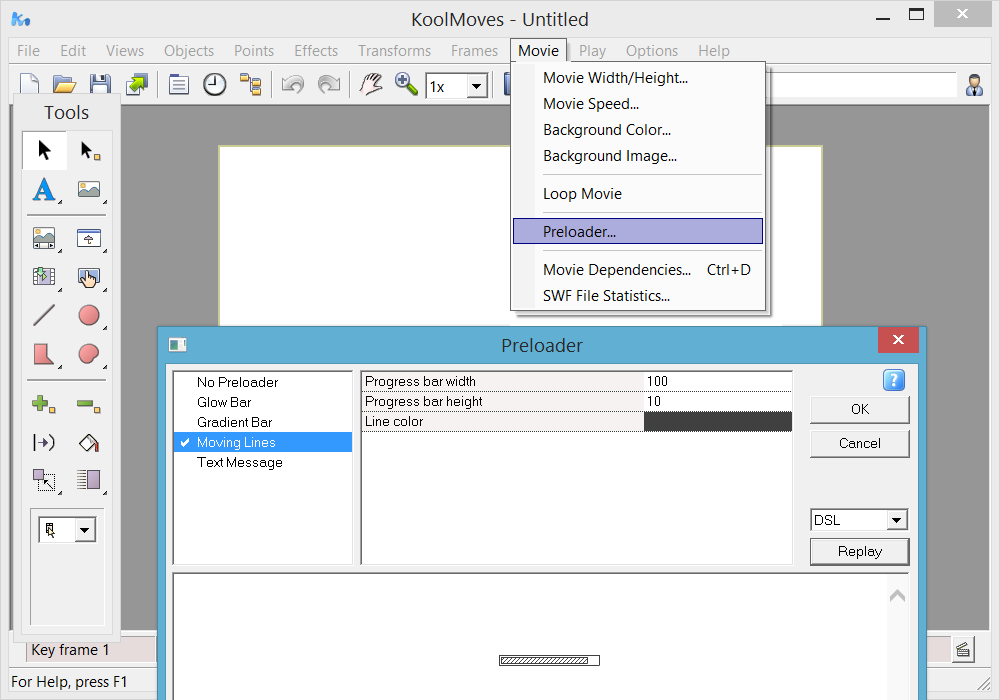The image size is (1000, 700).
Task: Choose Movie Speed menu entry
Action: (638, 104)
